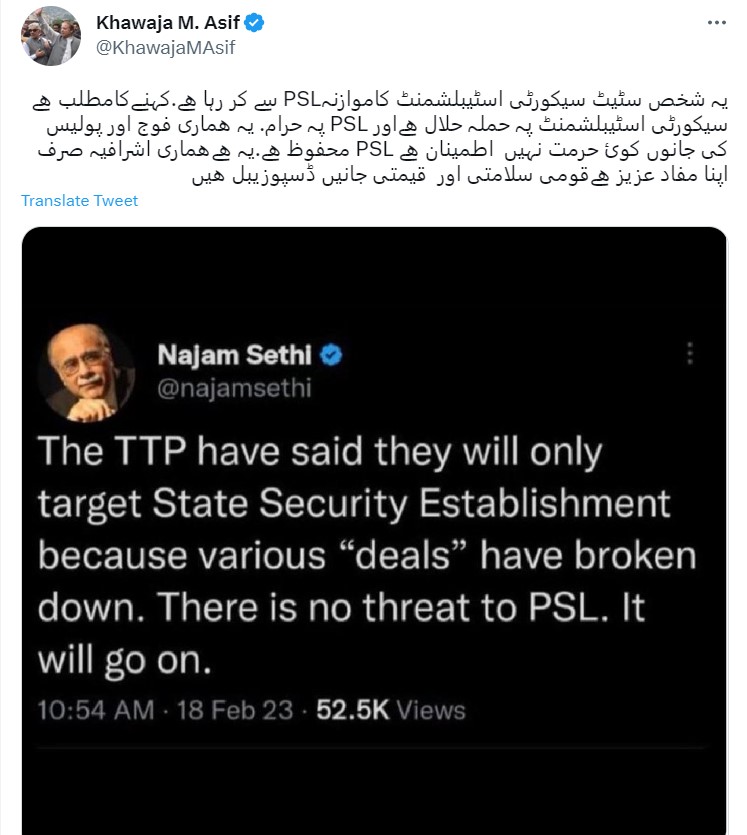Open three-dot more menu on quoted tweet
747x835 pixels.
coord(688,353)
